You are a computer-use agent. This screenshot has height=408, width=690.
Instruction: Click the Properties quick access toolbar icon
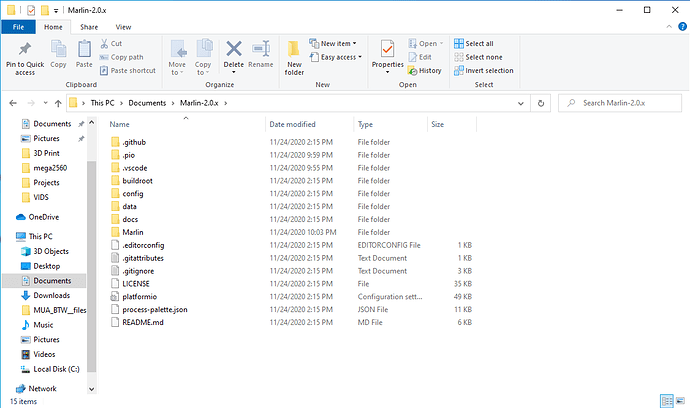31,10
